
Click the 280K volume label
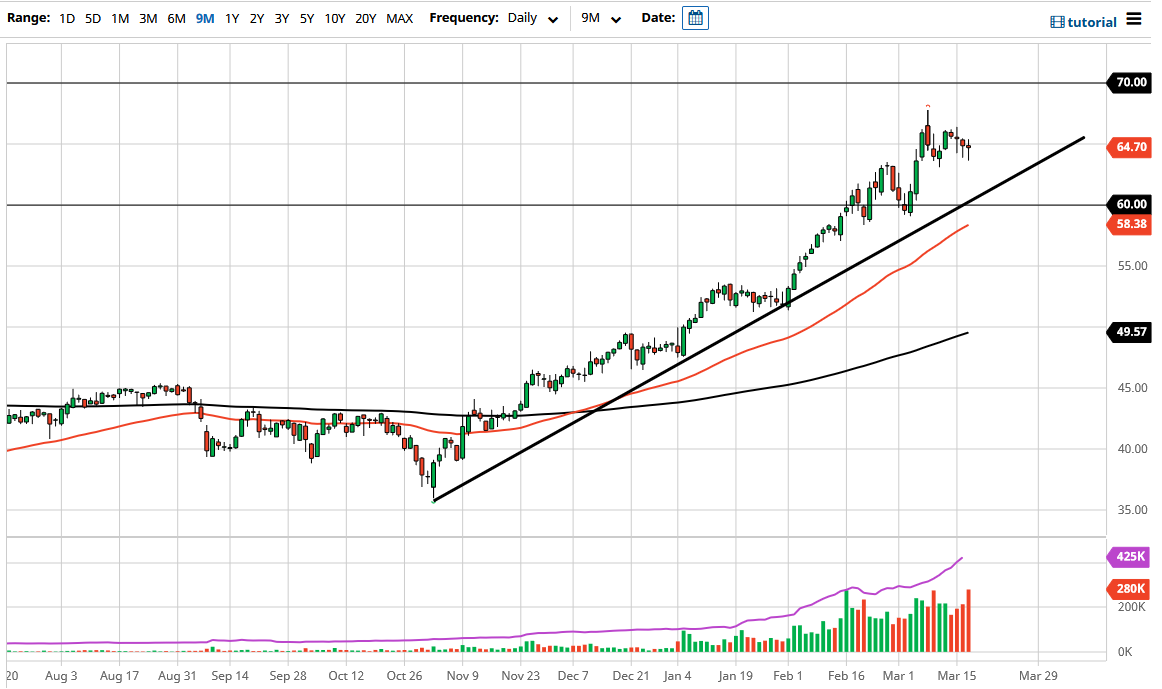pyautogui.click(x=1129, y=589)
